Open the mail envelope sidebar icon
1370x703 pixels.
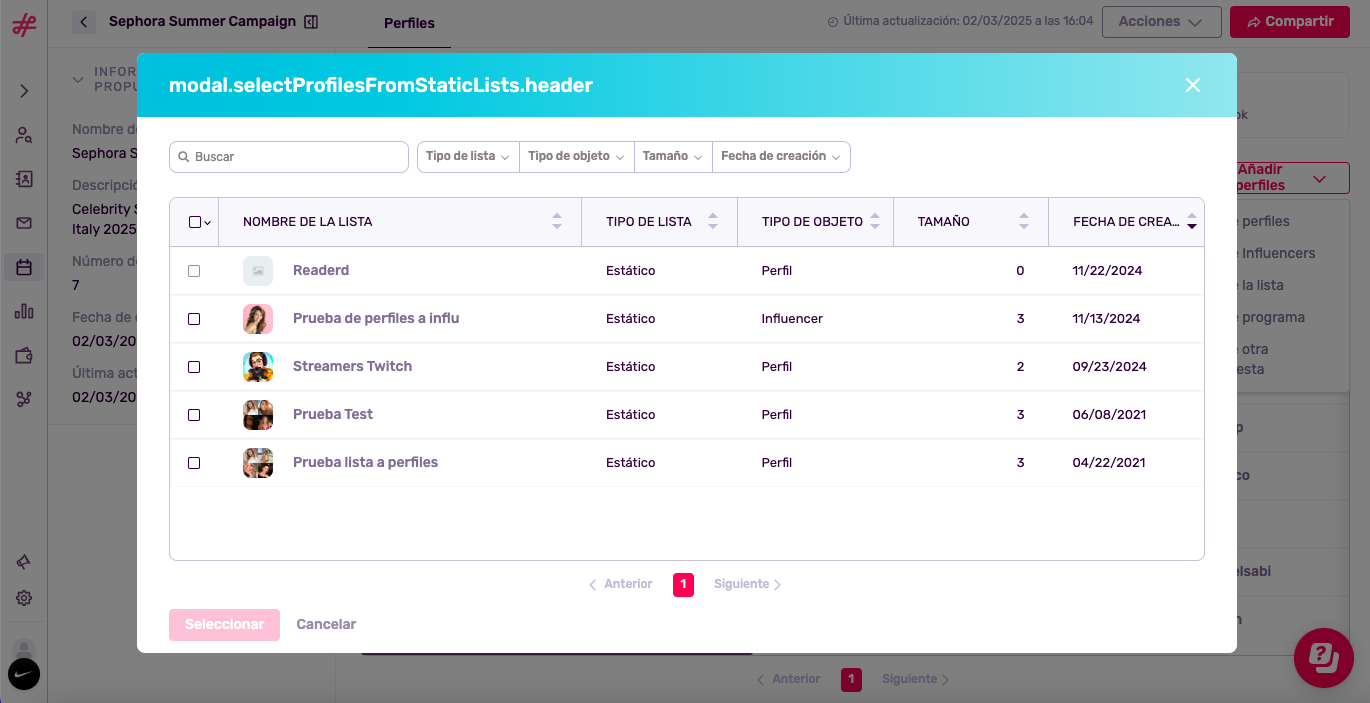[x=24, y=223]
